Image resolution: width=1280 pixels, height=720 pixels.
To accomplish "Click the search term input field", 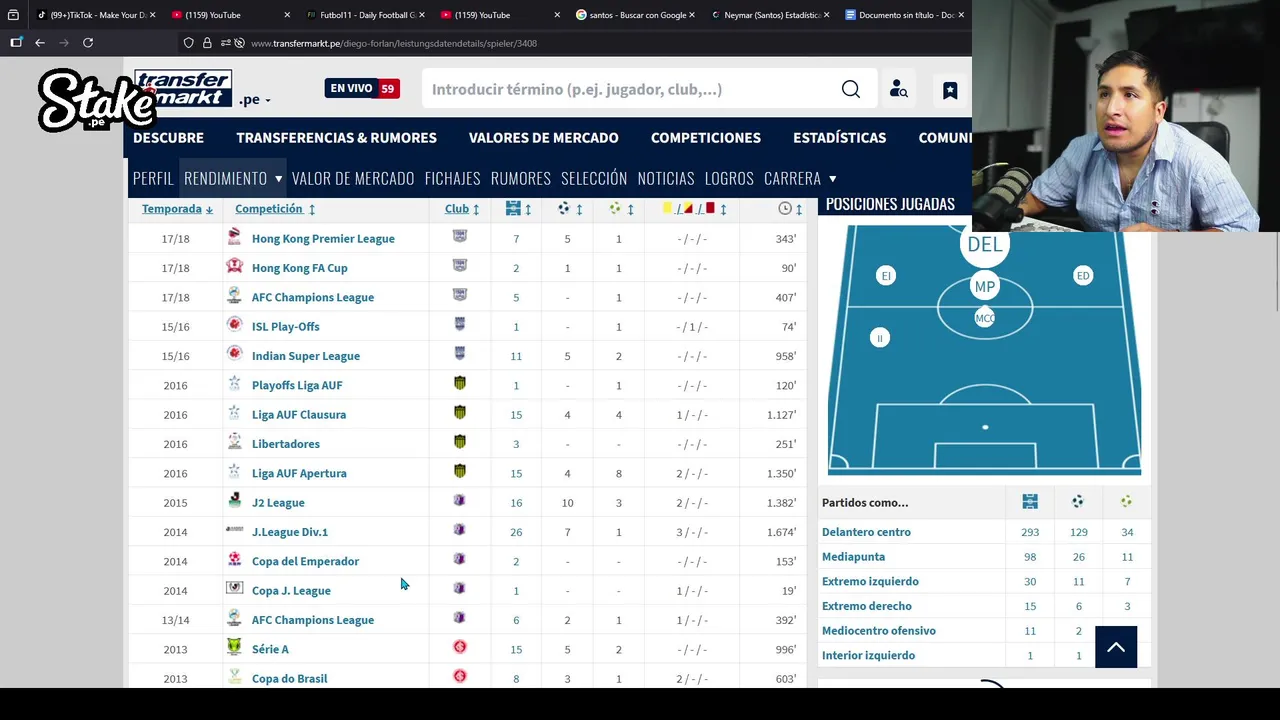I will 630,90.
